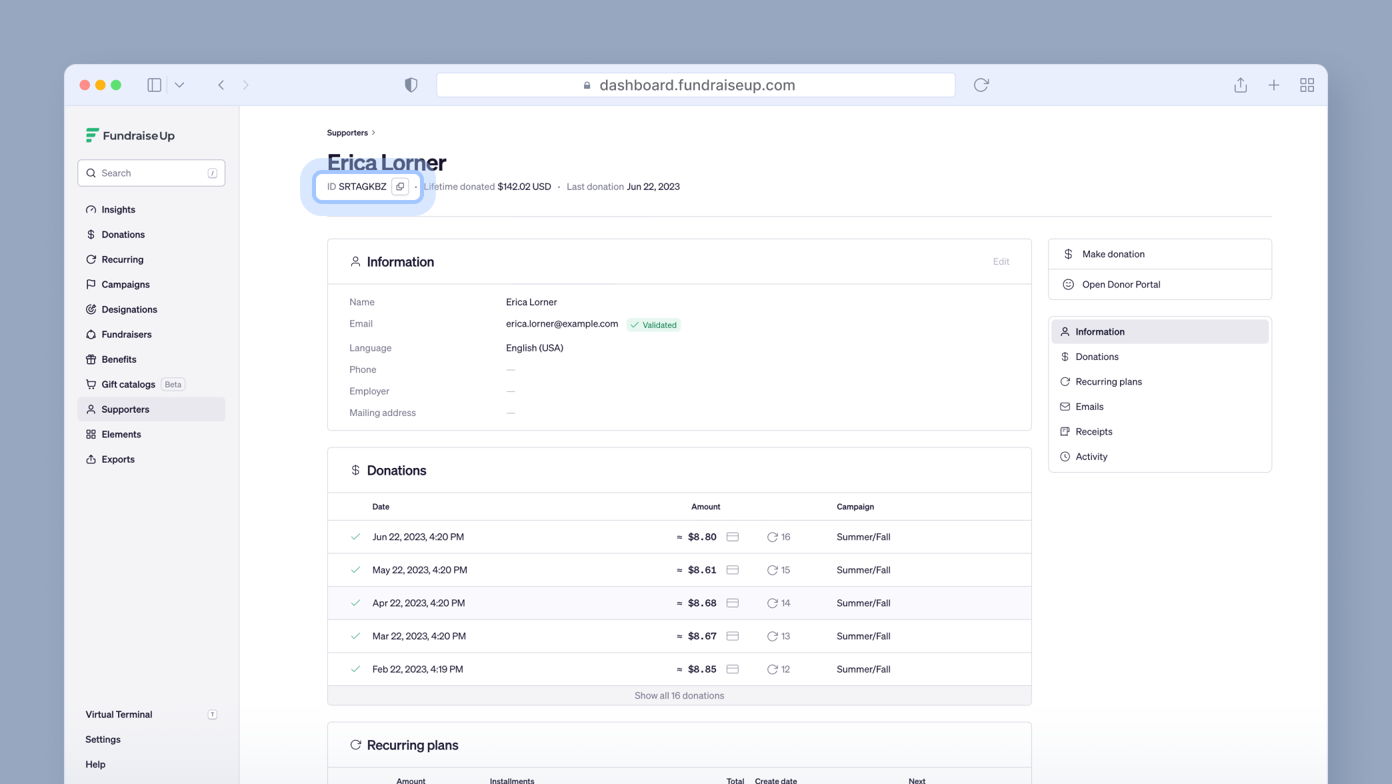Click Edit in the Information card
1392x784 pixels.
tap(1001, 262)
